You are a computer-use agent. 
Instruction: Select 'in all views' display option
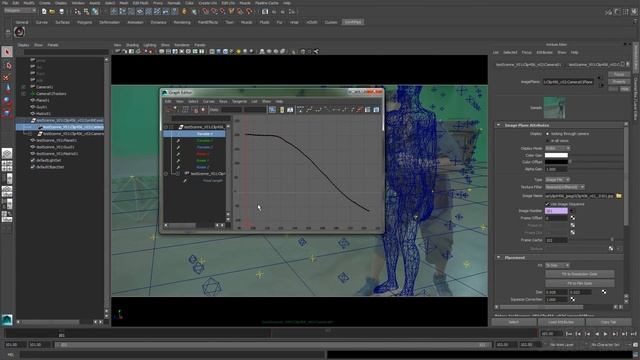[x=547, y=141]
